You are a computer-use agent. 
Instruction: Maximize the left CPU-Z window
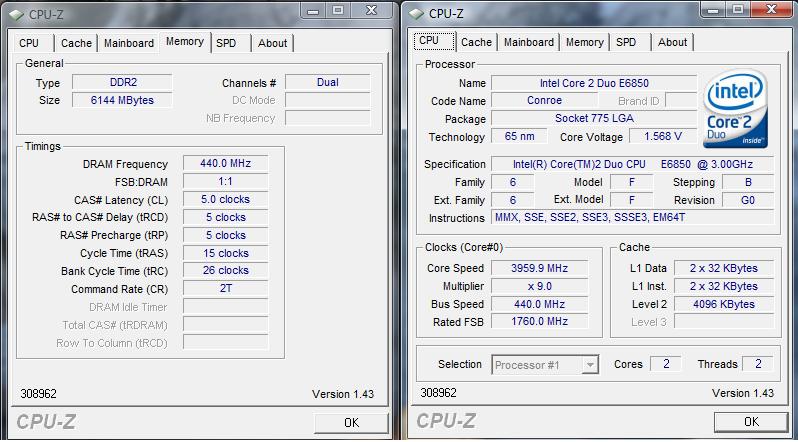(337, 11)
